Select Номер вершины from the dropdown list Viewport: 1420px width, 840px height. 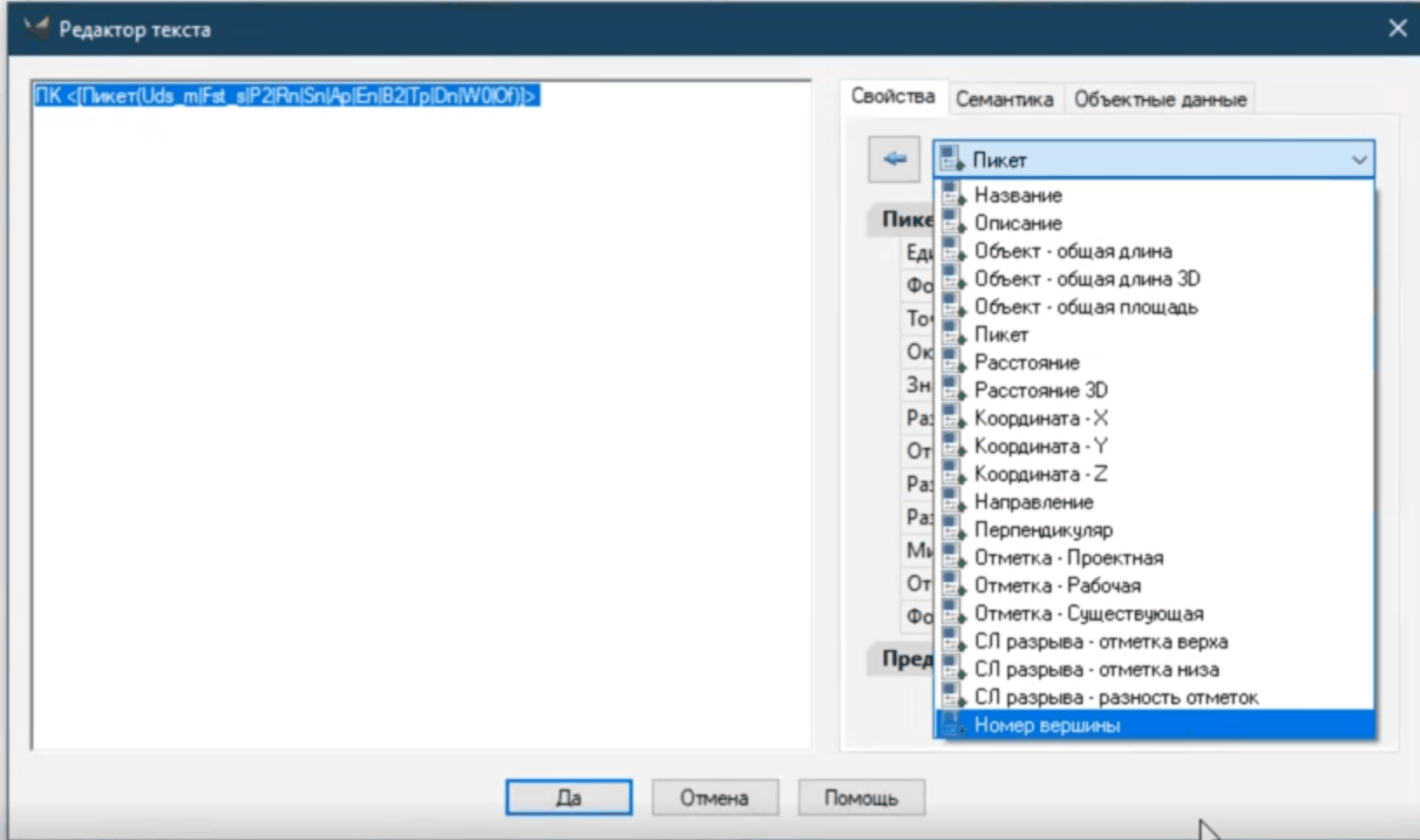1047,725
